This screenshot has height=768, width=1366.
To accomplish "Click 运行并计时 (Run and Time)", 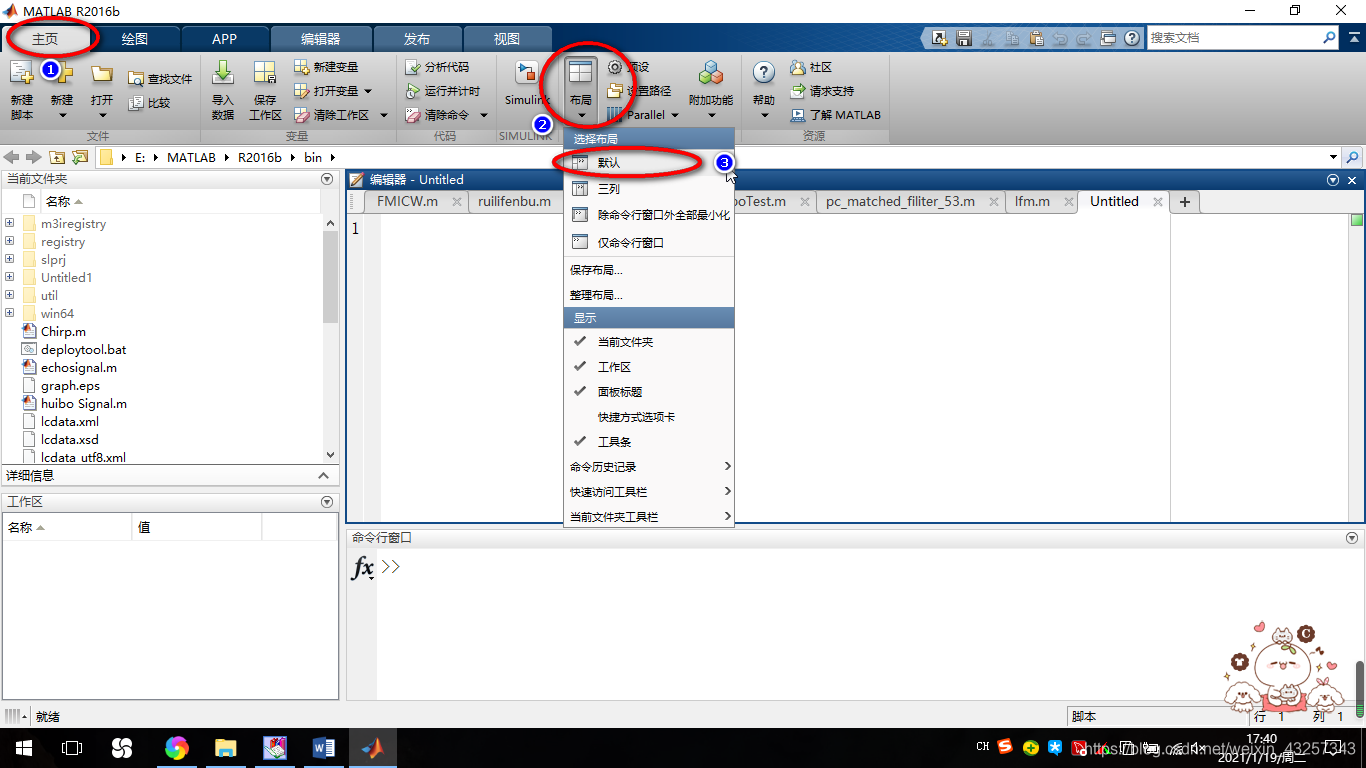I will 443,91.
